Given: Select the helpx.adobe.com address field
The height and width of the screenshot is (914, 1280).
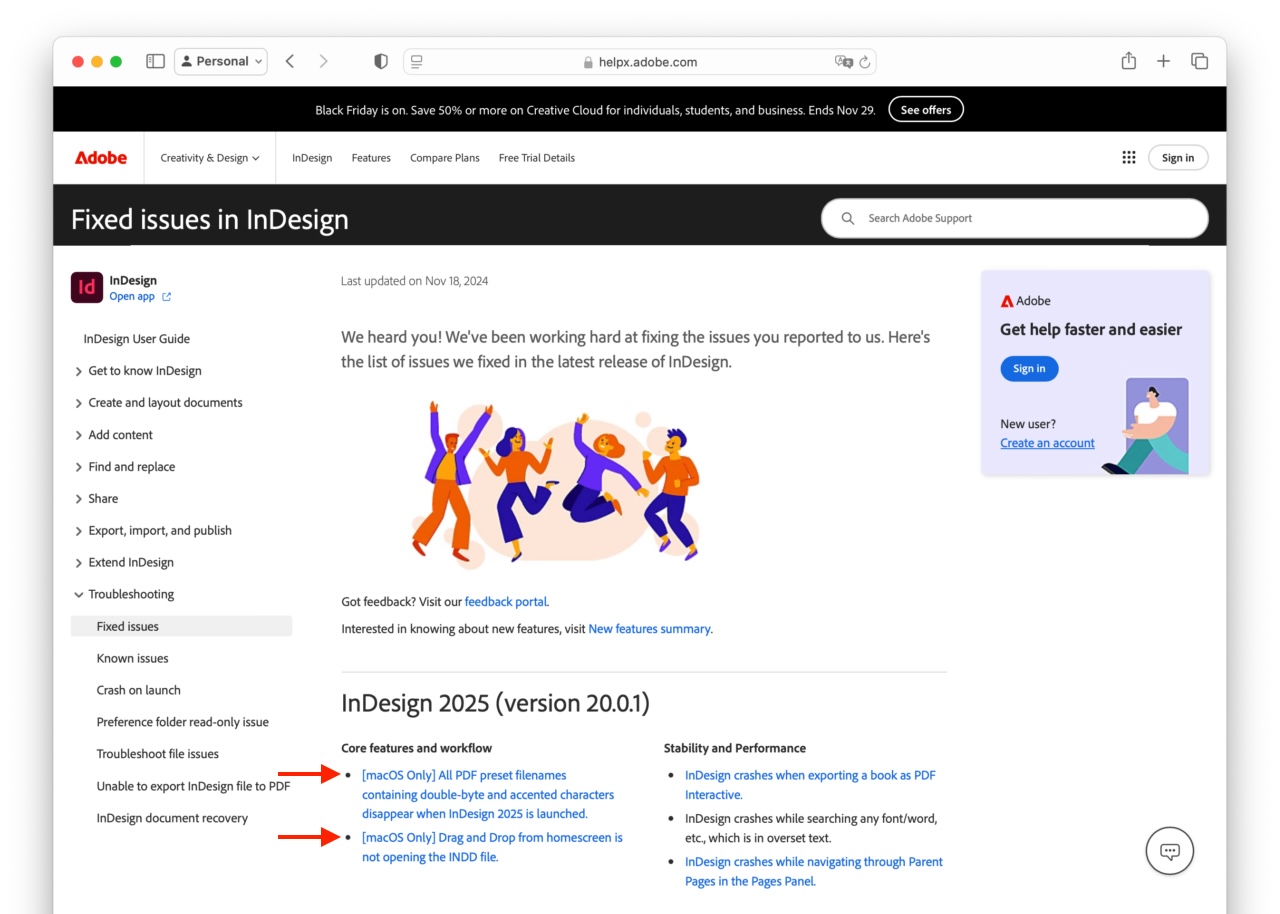Looking at the screenshot, I should point(640,61).
